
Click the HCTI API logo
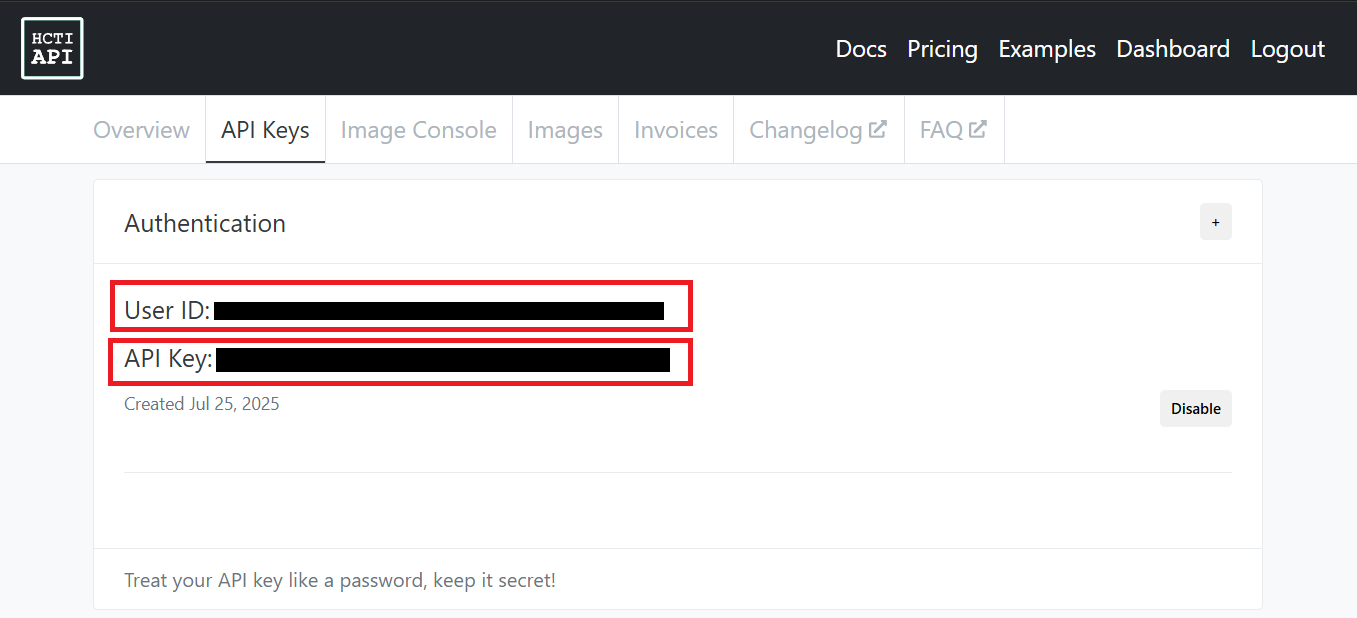tap(52, 48)
